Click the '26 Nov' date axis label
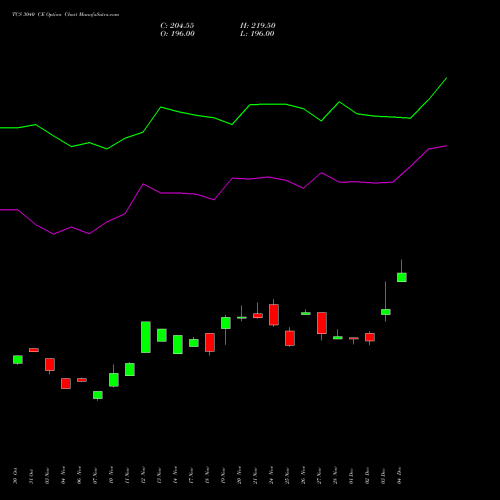The image size is (500, 500). click(x=303, y=475)
